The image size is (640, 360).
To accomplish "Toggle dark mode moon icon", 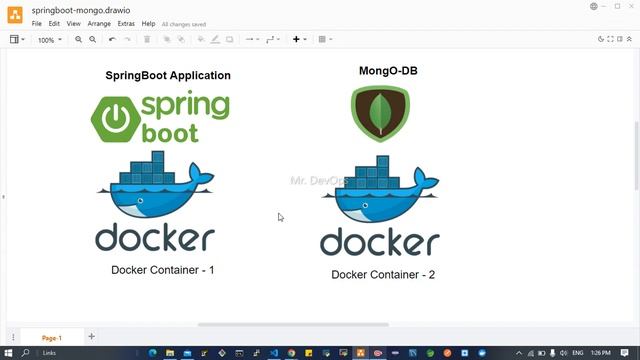I will [601, 39].
